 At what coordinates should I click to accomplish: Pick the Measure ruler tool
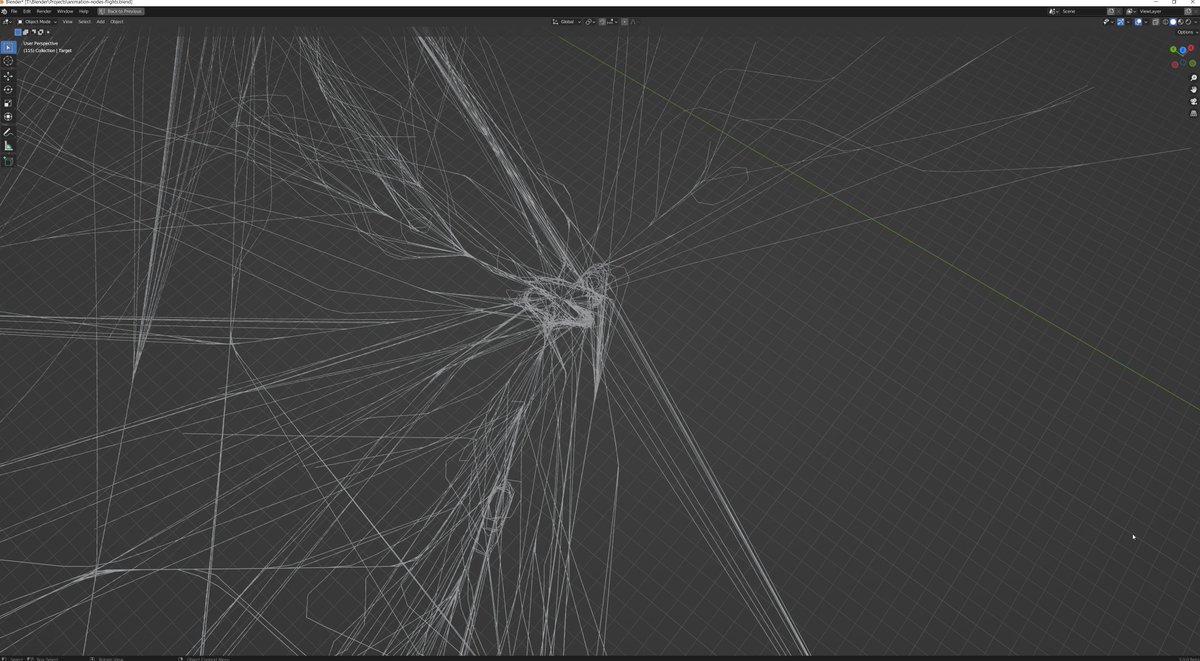click(x=8, y=146)
